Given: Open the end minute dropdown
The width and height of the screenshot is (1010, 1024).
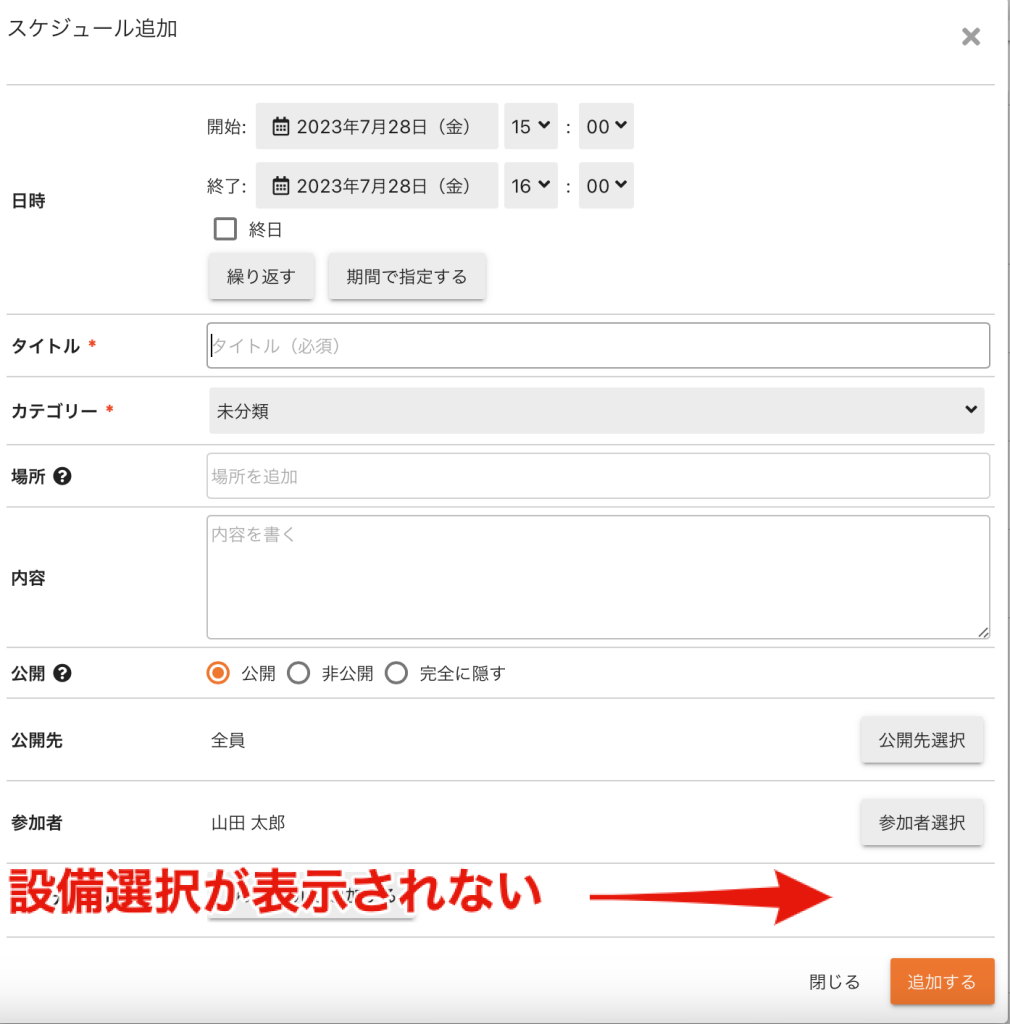Looking at the screenshot, I should 606,186.
